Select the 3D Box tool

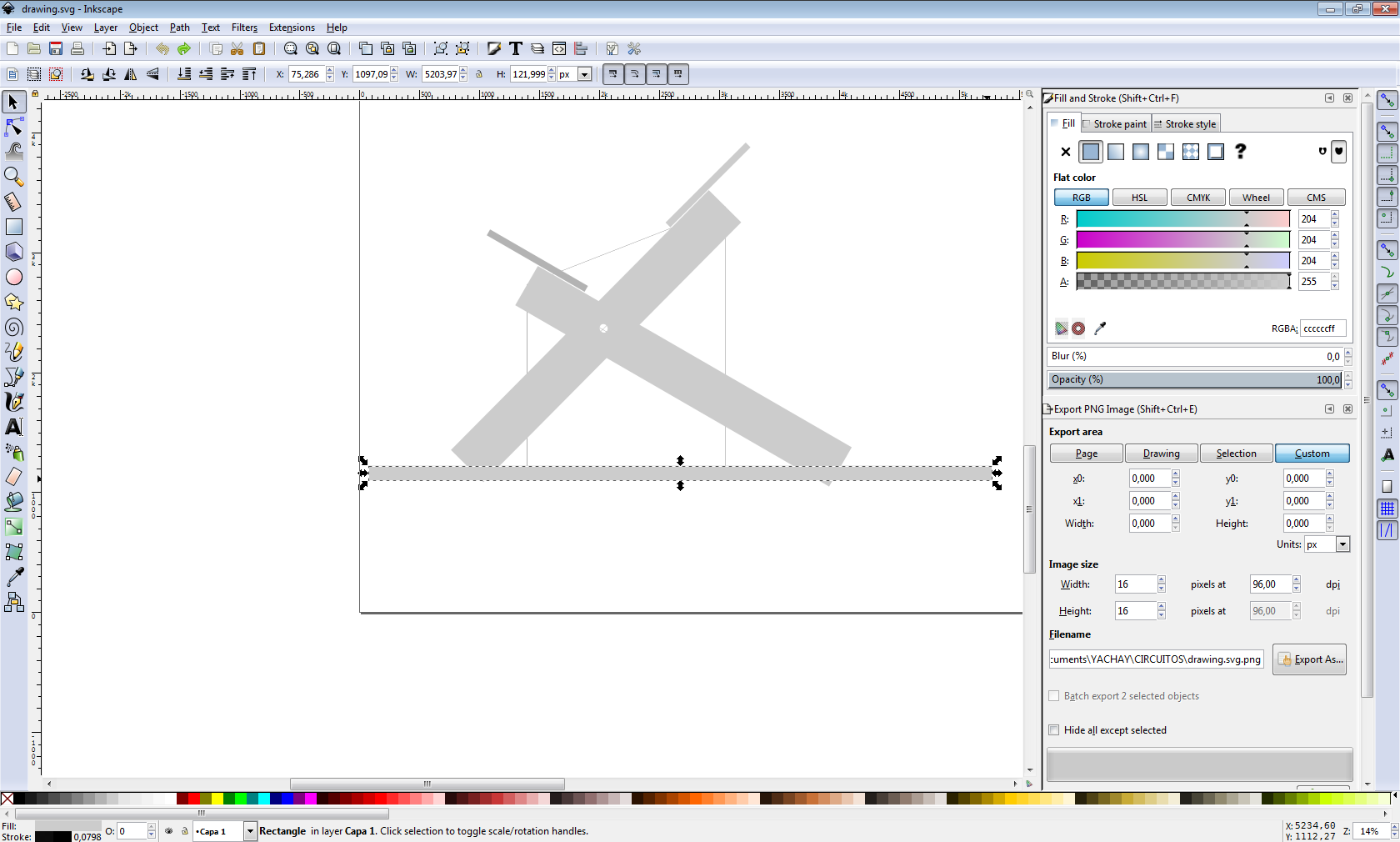(x=13, y=252)
